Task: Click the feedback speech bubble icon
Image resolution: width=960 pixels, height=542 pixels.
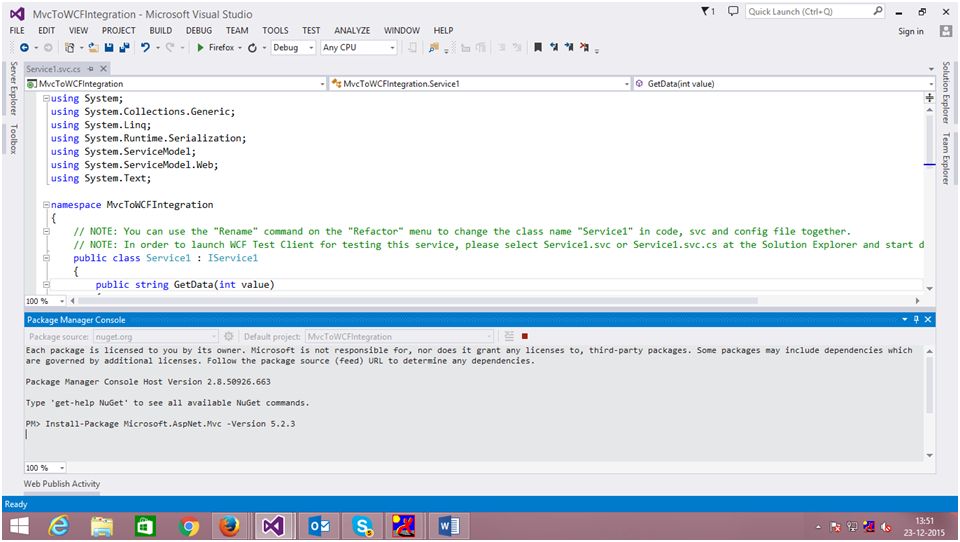Action: click(x=733, y=12)
